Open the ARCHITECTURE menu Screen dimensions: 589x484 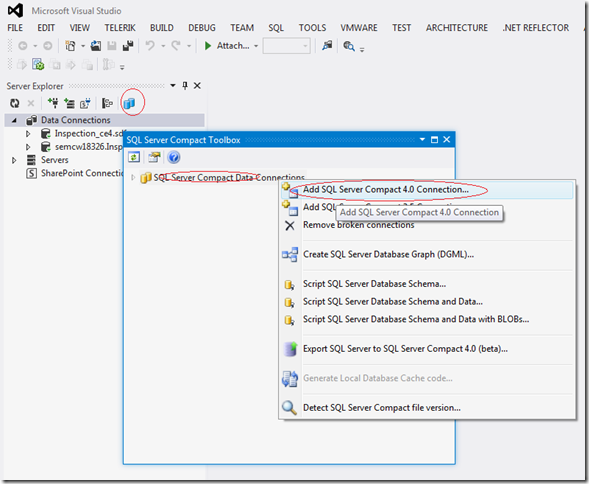457,28
